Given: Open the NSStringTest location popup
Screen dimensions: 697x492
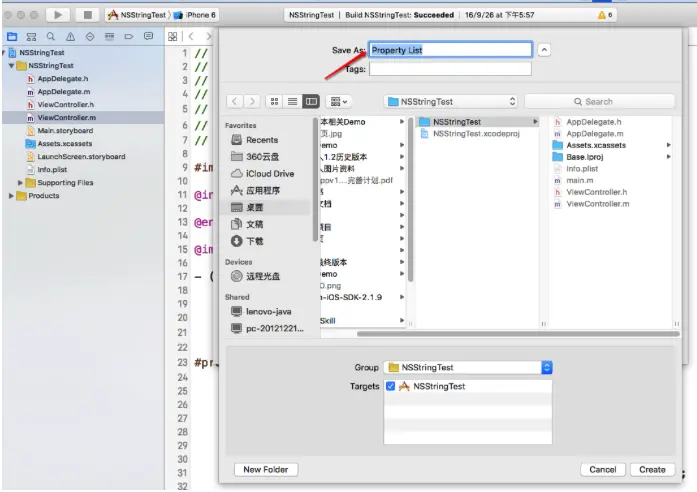Looking at the screenshot, I should (451, 101).
